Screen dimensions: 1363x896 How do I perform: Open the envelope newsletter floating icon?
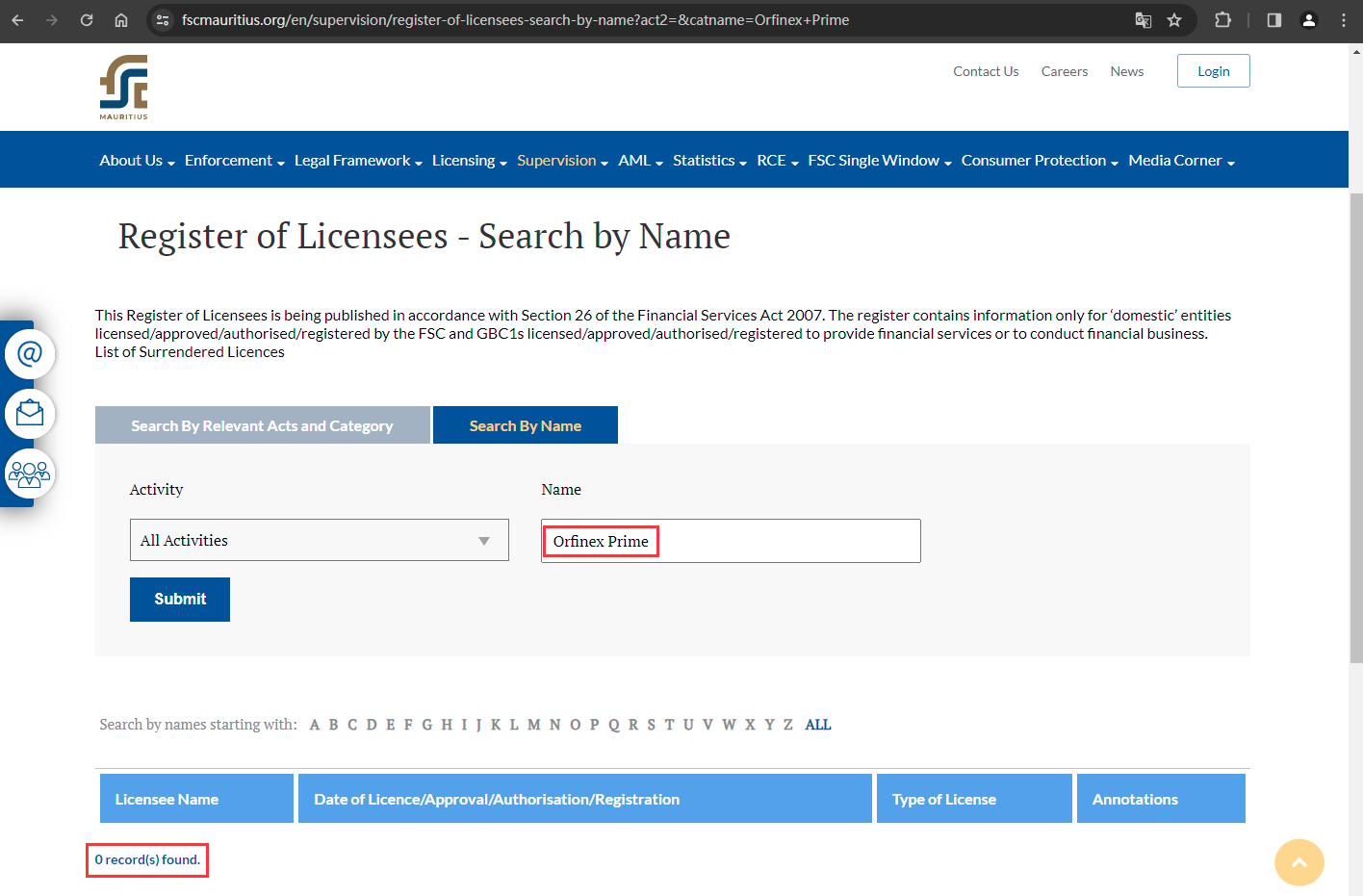click(x=30, y=413)
